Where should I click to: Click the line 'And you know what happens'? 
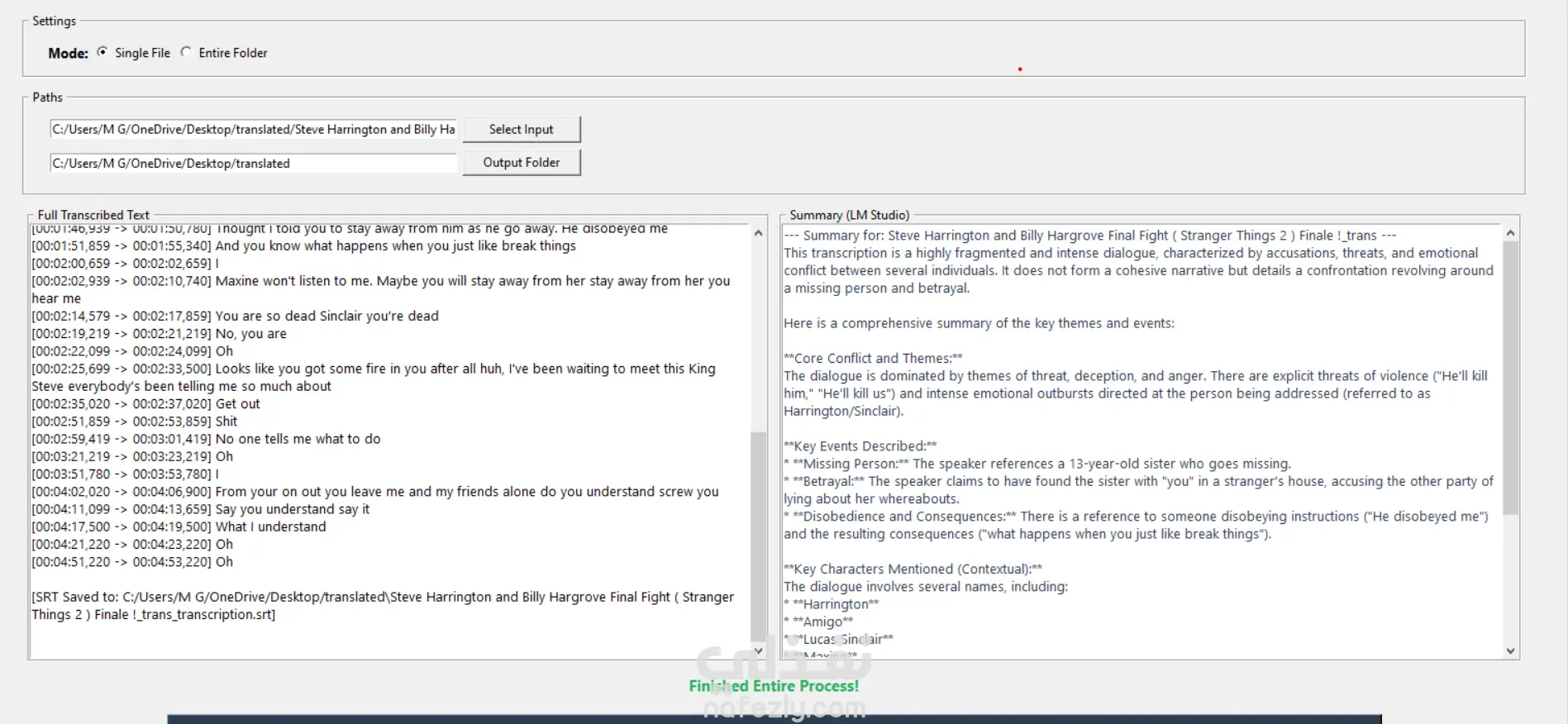tap(303, 245)
